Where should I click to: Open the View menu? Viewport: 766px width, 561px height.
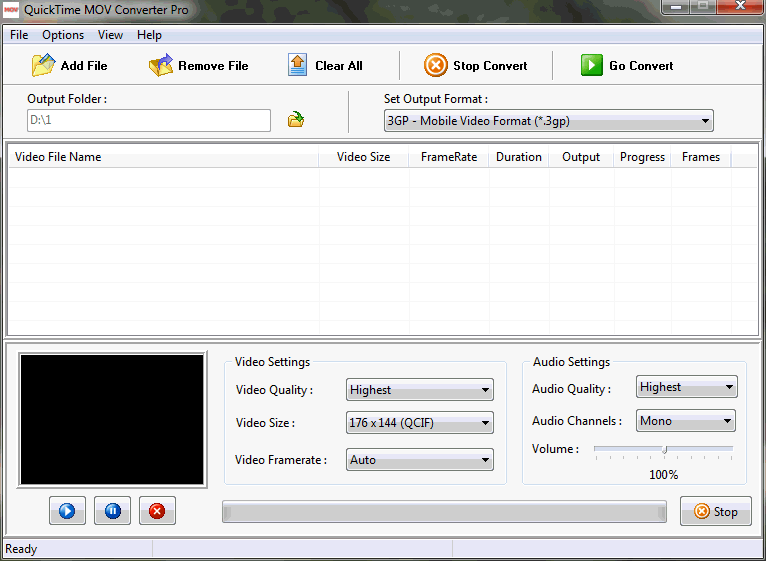[x=110, y=35]
